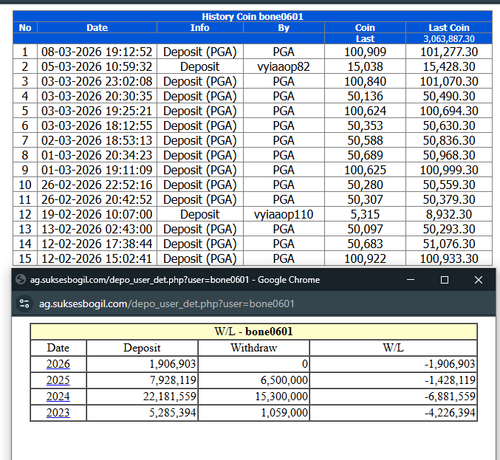Open the 2023 year link
Screen dimensions: 500x460
(58, 413)
